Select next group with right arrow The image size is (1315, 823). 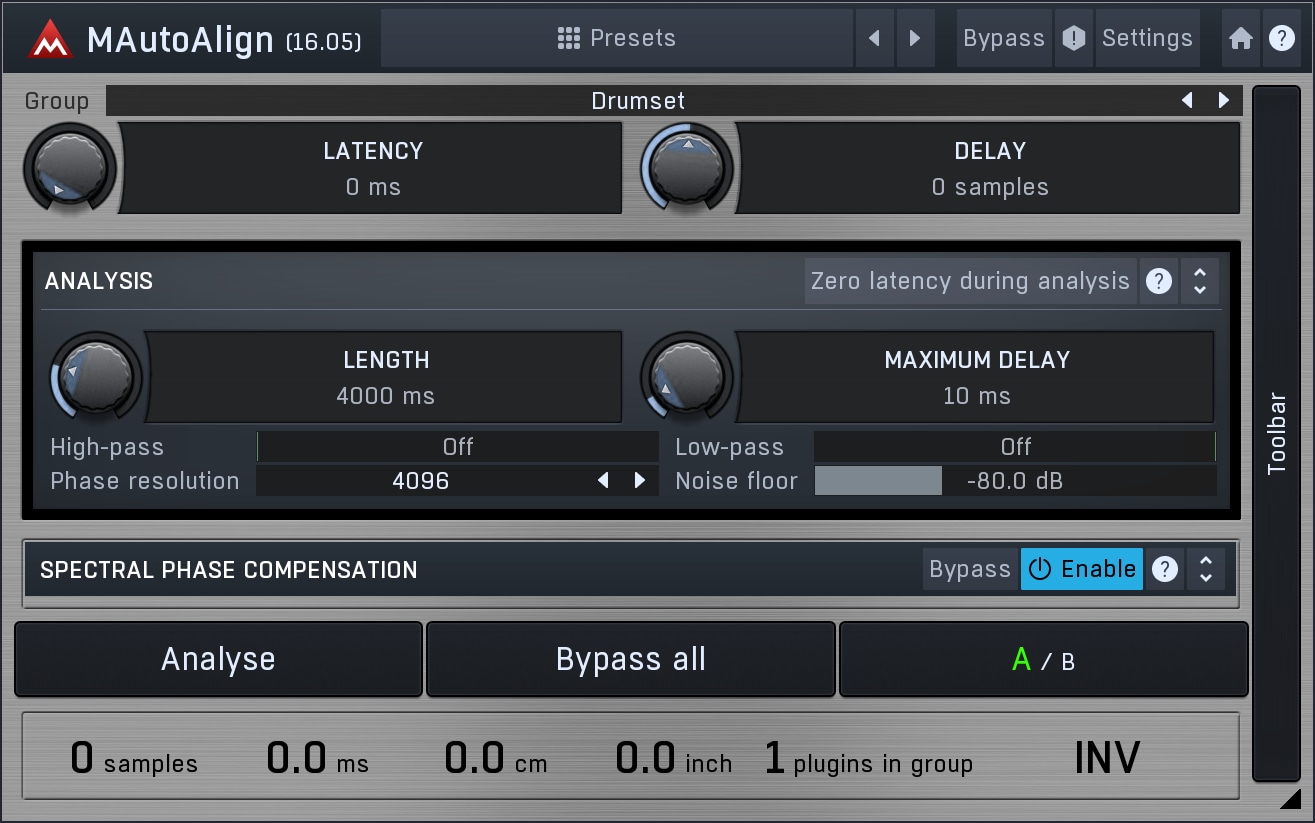(1223, 101)
